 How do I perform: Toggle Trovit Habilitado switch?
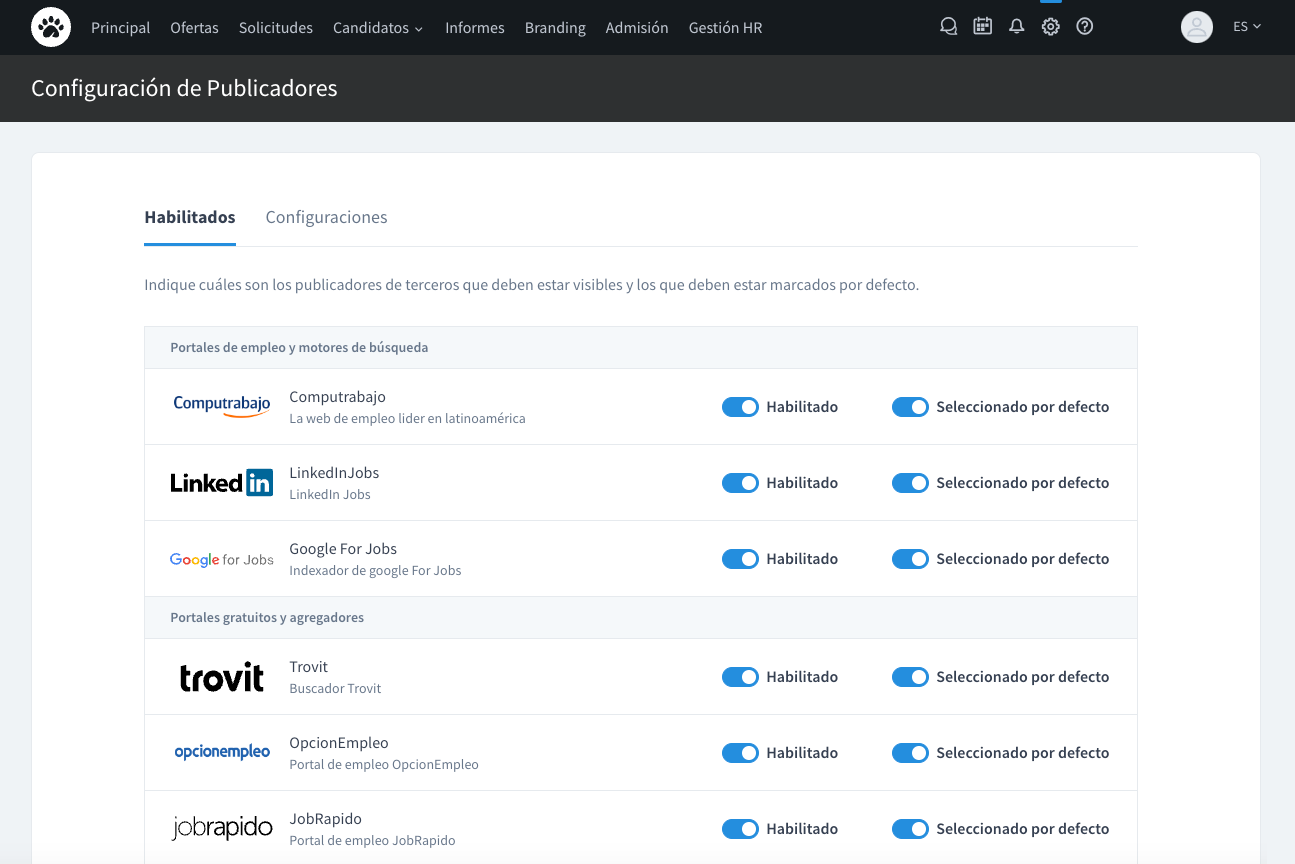click(x=740, y=677)
